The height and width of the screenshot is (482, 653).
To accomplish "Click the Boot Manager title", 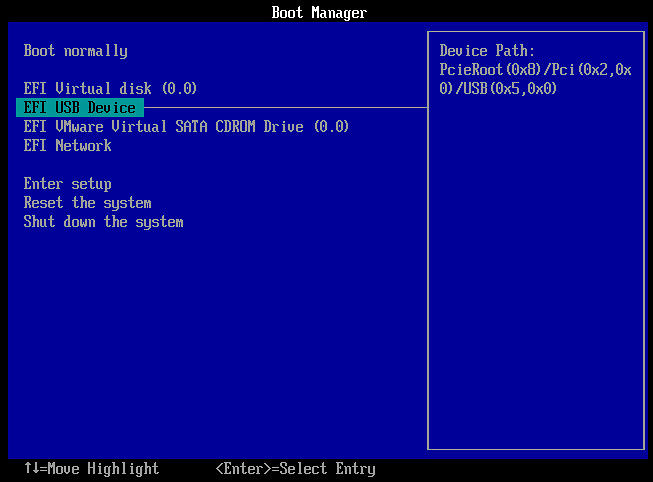I will click(319, 12).
